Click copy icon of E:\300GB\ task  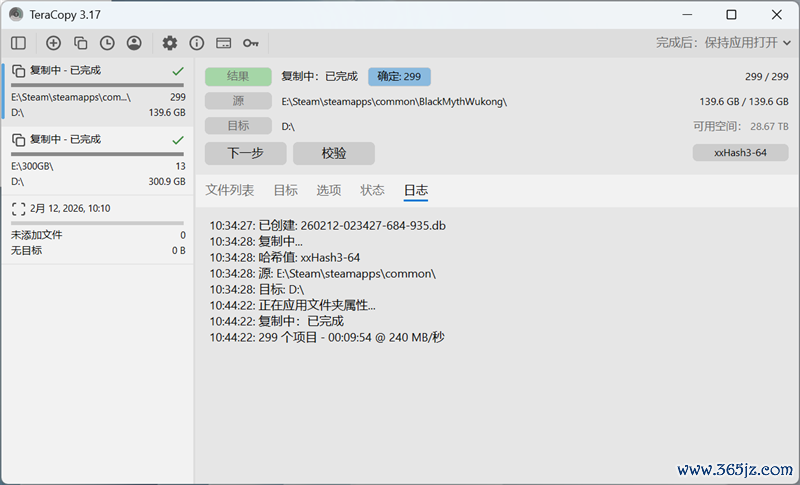point(18,140)
